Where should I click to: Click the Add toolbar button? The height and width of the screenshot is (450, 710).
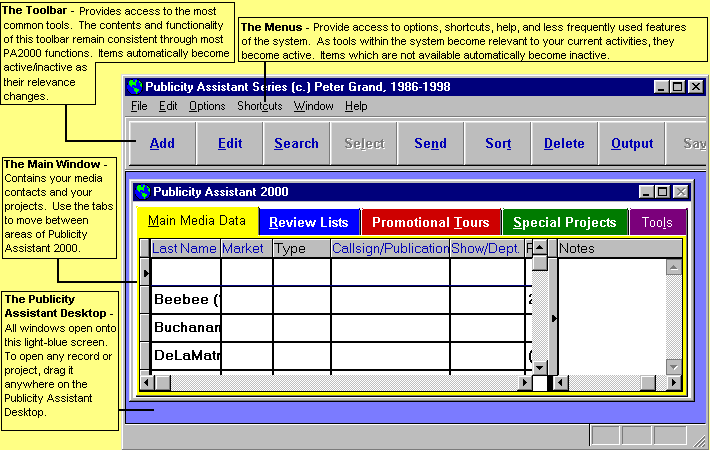pyautogui.click(x=162, y=144)
